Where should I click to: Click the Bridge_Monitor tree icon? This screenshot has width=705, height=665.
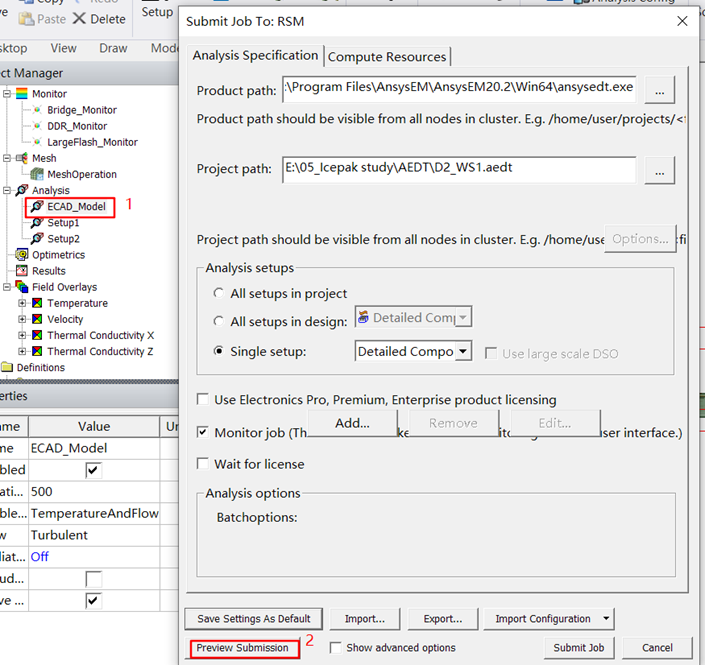pyautogui.click(x=37, y=110)
